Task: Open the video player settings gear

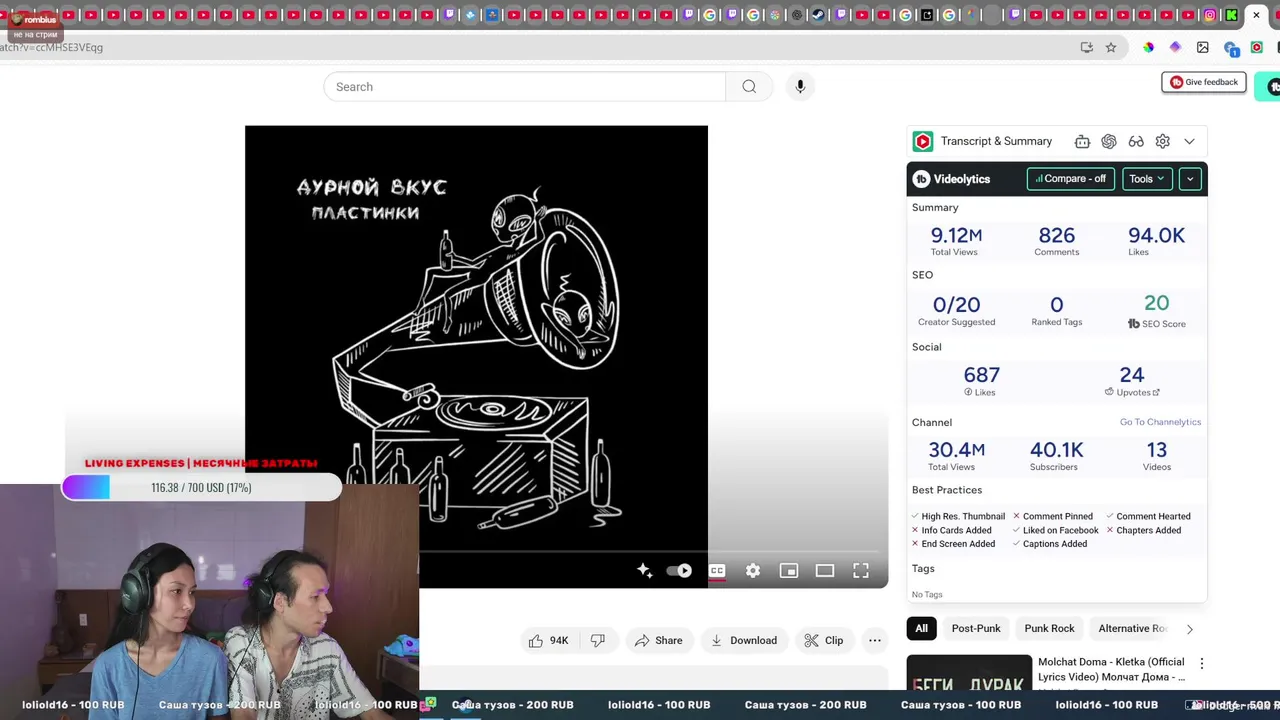Action: pyautogui.click(x=753, y=570)
